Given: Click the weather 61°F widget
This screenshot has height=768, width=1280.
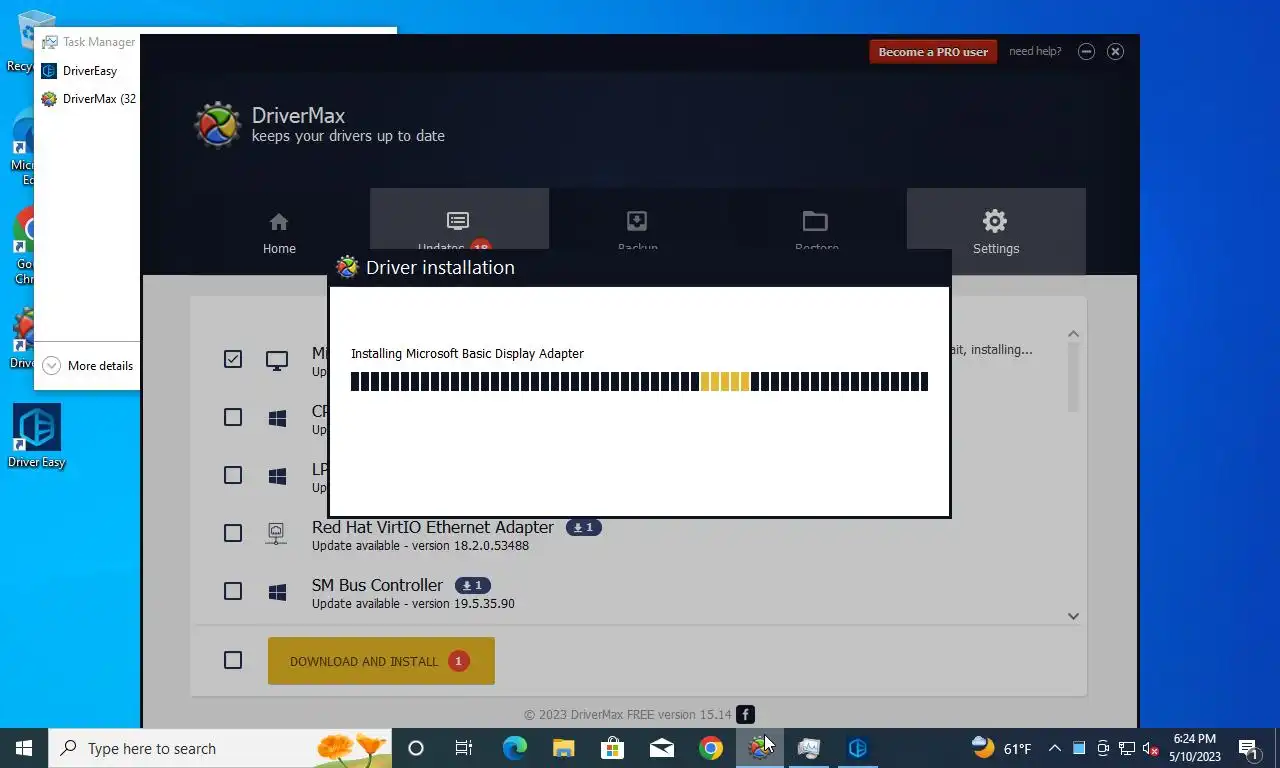Looking at the screenshot, I should point(1002,748).
